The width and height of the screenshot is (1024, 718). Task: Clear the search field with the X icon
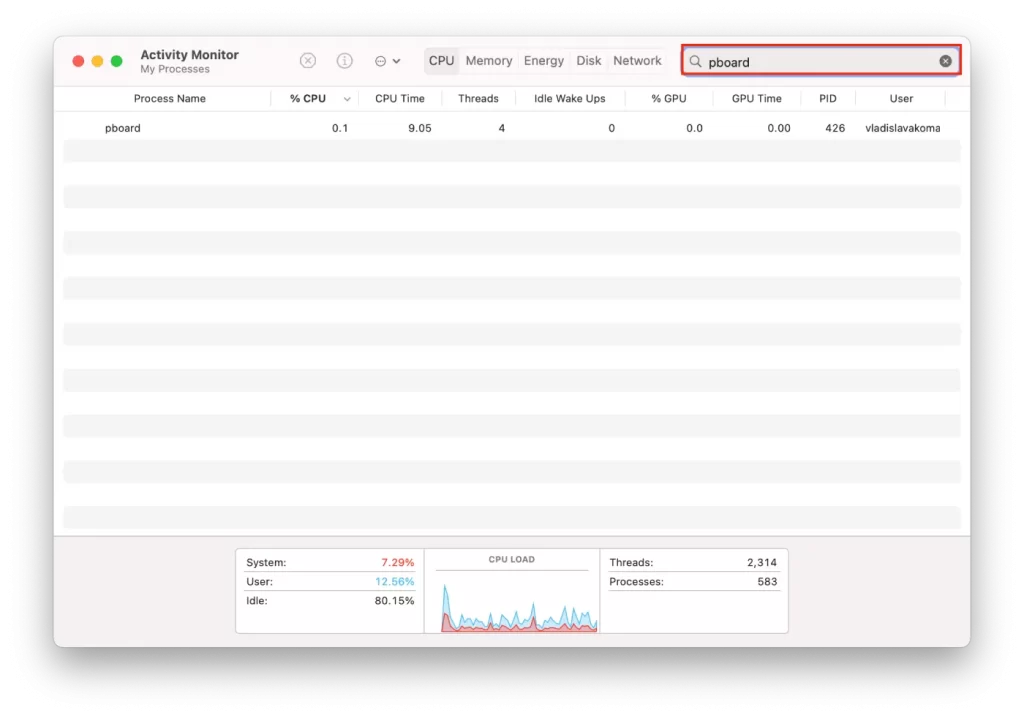tap(945, 61)
